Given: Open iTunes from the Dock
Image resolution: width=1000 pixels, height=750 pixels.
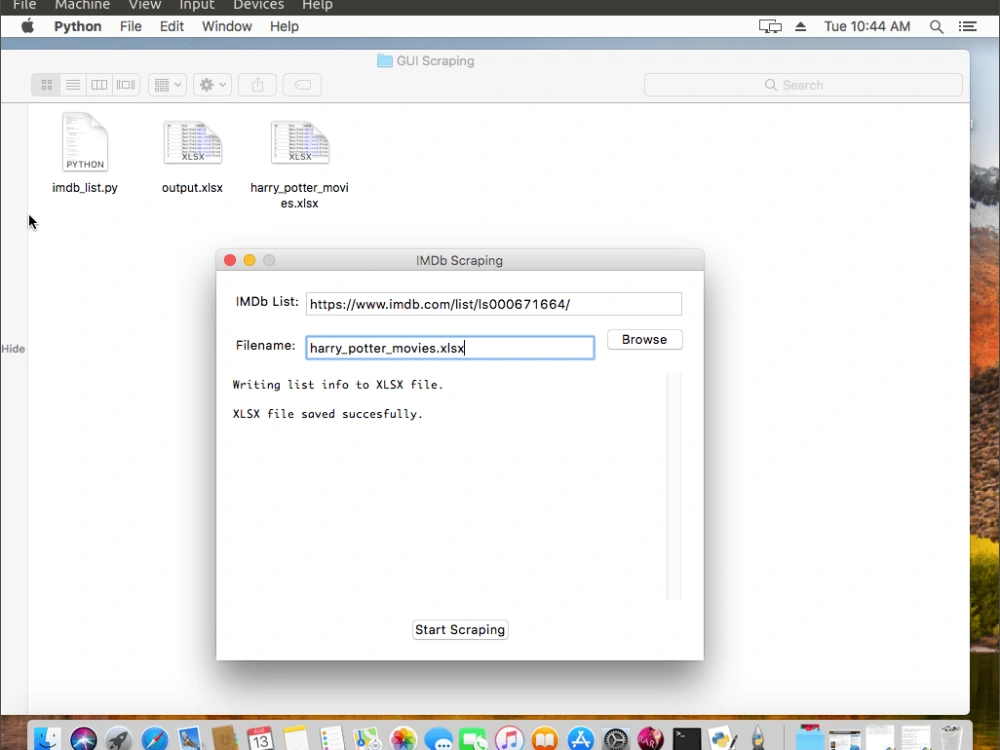Looking at the screenshot, I should point(509,739).
